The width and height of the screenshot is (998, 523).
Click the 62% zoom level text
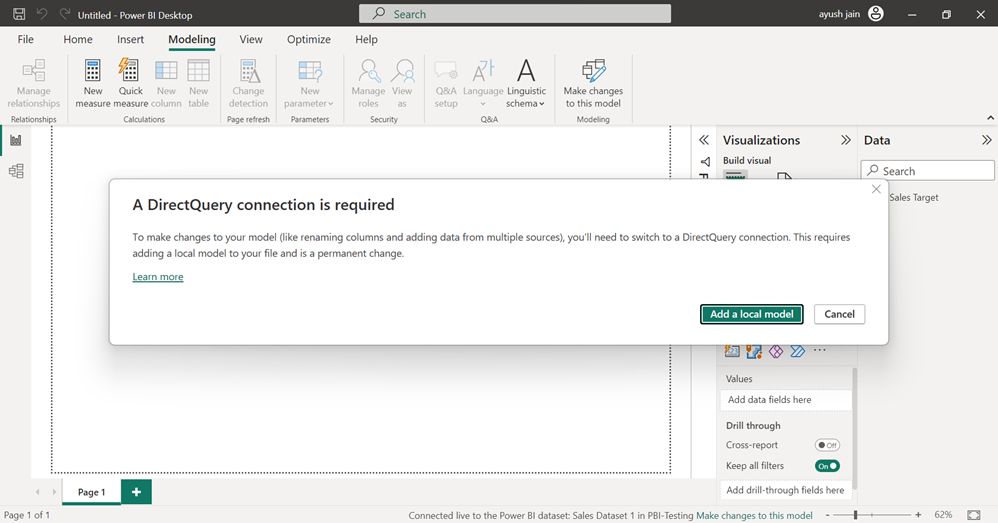943,515
